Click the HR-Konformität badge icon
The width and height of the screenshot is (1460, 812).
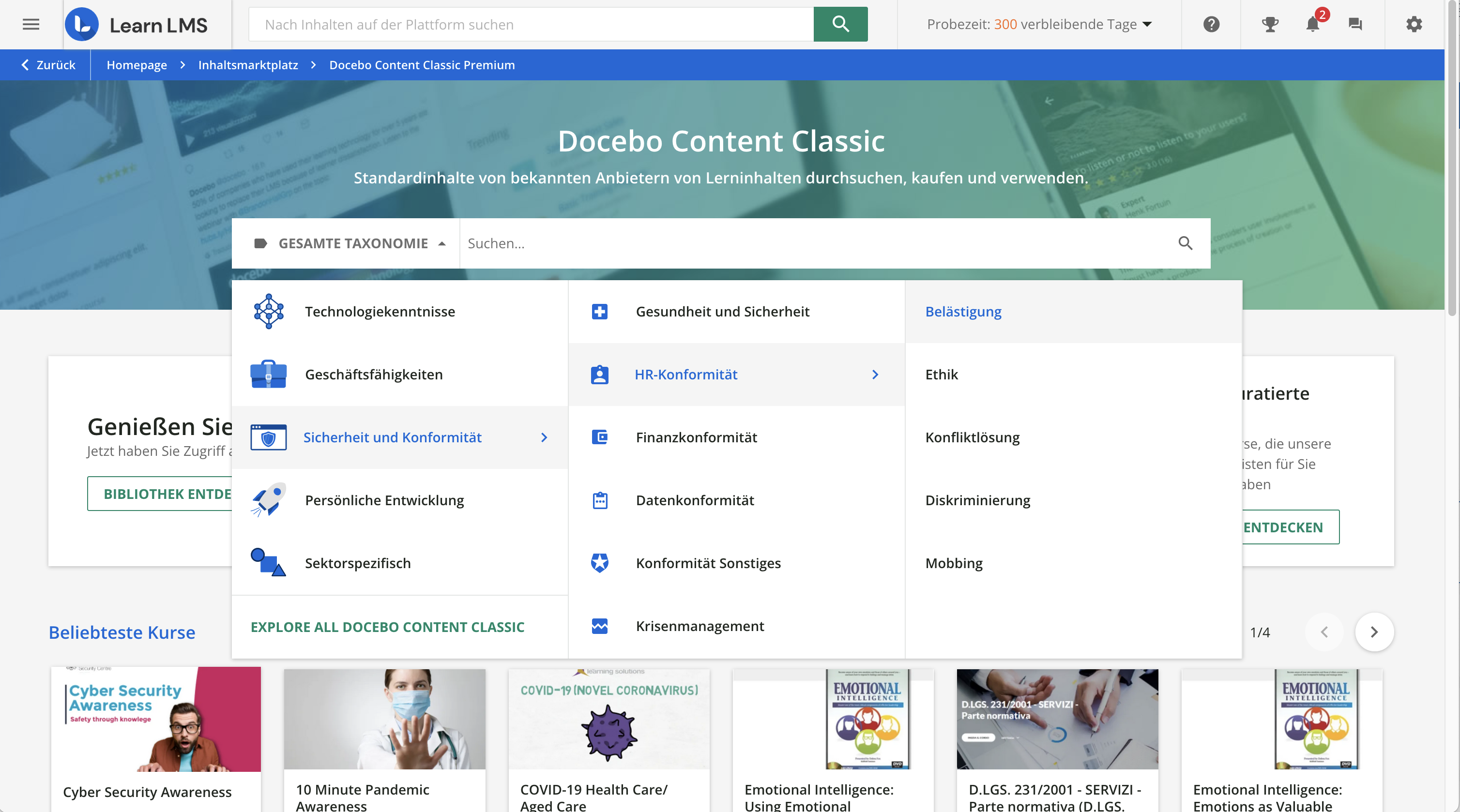coord(600,375)
